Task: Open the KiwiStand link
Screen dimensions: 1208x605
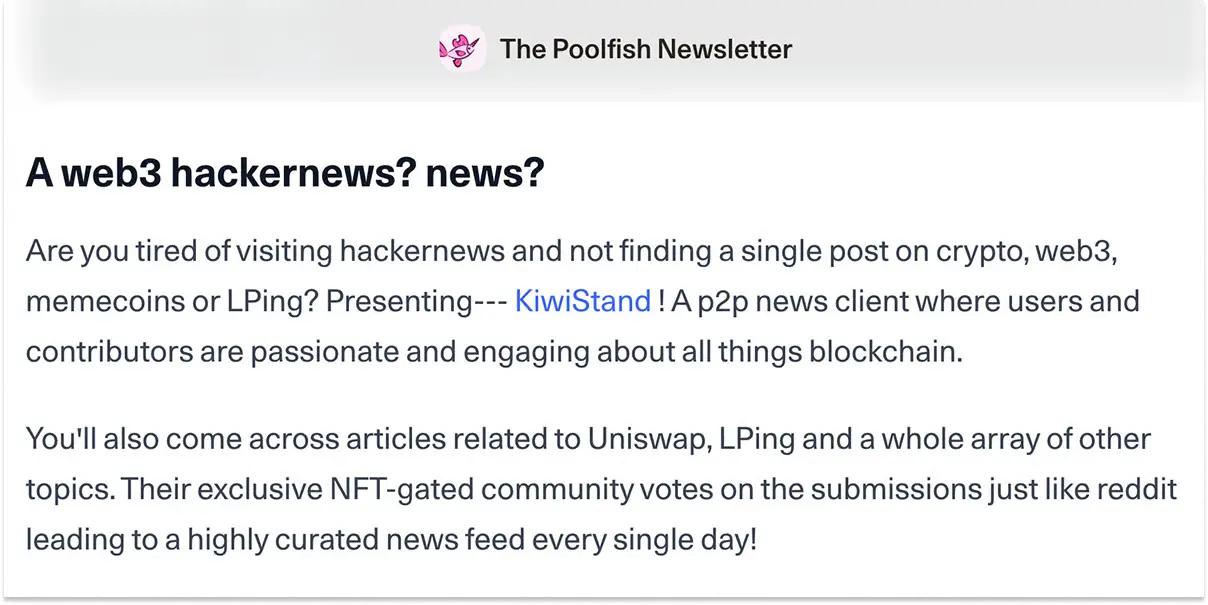Action: coord(582,301)
